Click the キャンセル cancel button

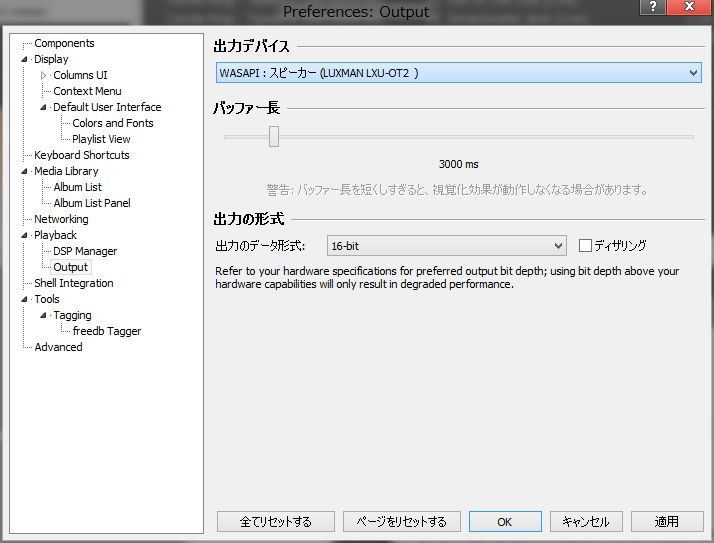[x=586, y=522]
